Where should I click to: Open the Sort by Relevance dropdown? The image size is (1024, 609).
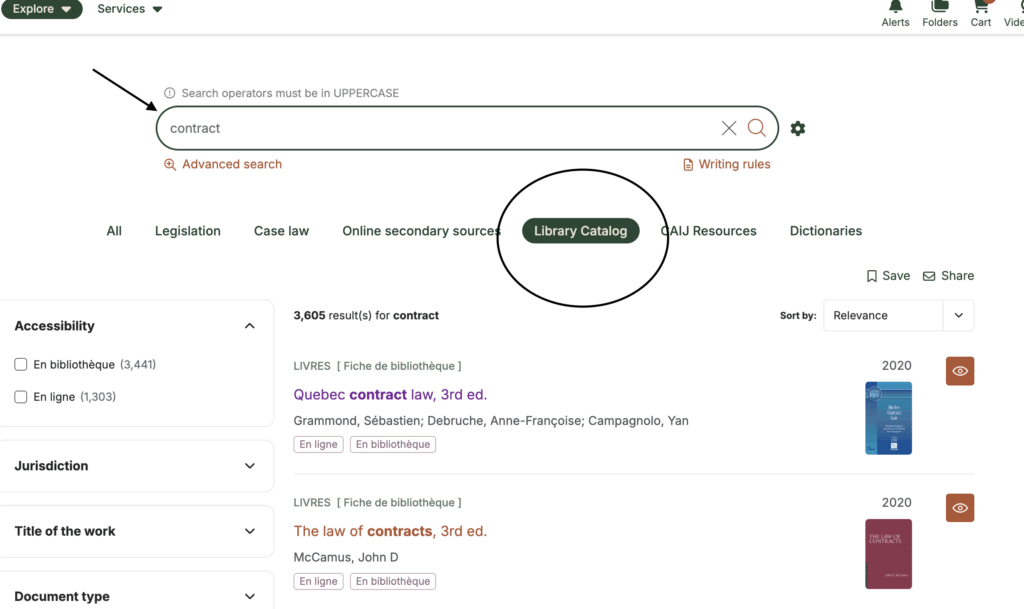[x=898, y=315]
